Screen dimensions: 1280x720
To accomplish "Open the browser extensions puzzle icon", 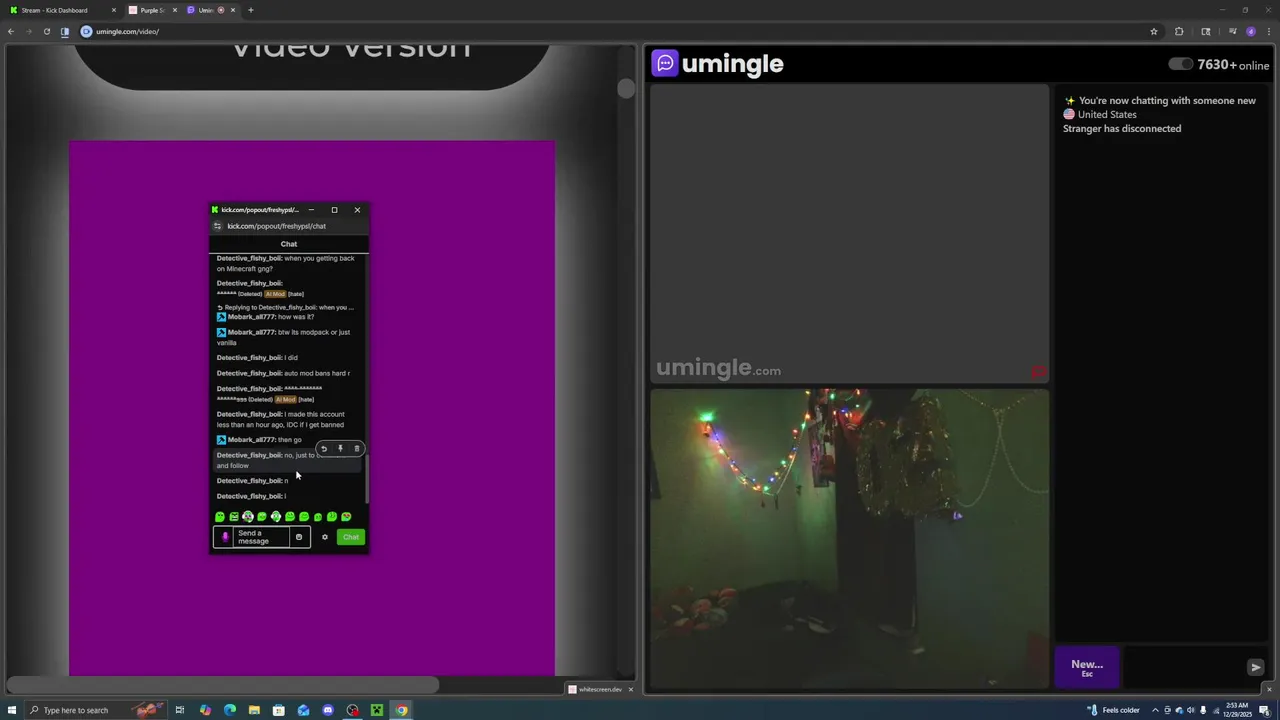I will (1179, 31).
